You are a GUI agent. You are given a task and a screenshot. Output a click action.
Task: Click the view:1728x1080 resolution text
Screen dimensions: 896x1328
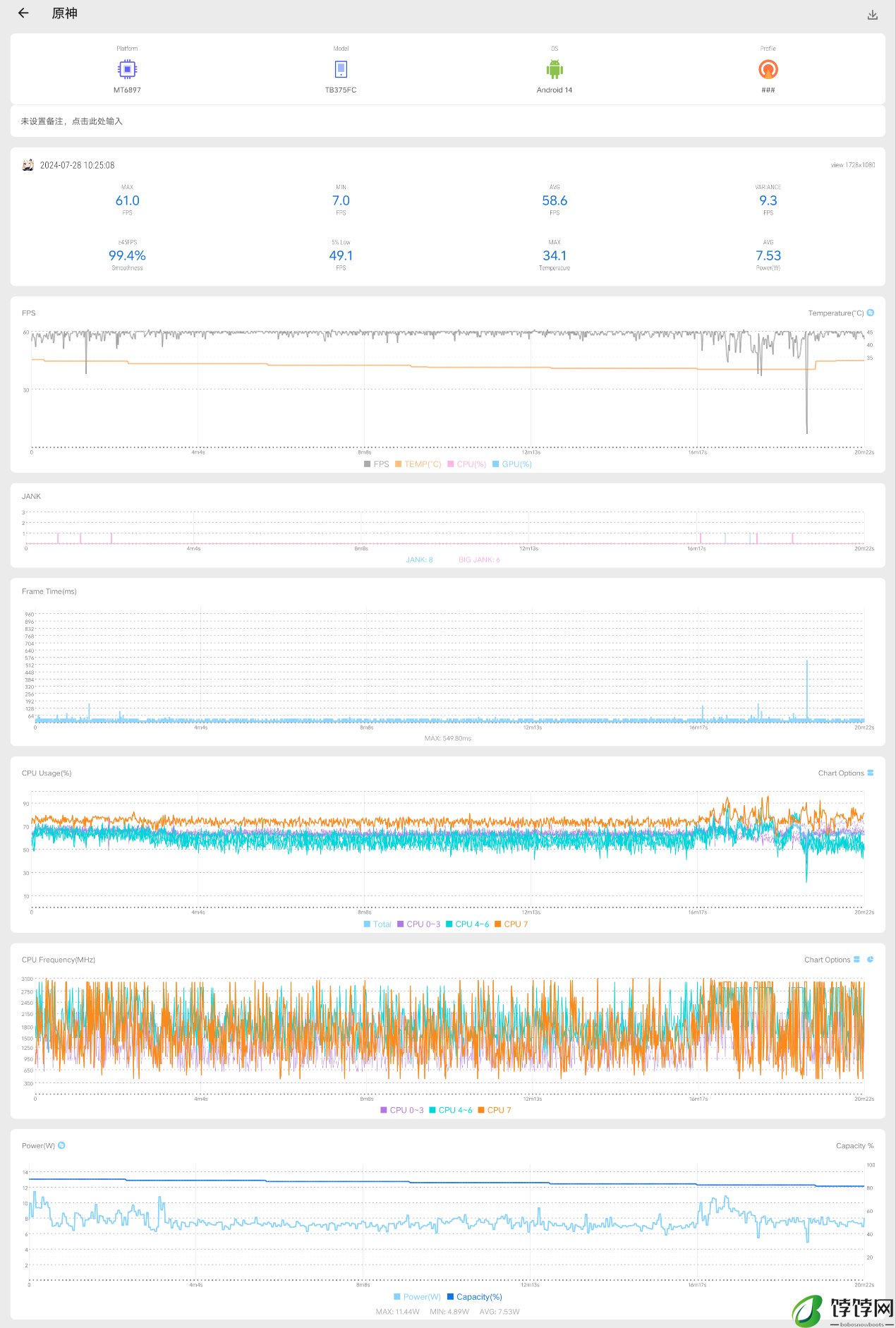click(x=853, y=165)
